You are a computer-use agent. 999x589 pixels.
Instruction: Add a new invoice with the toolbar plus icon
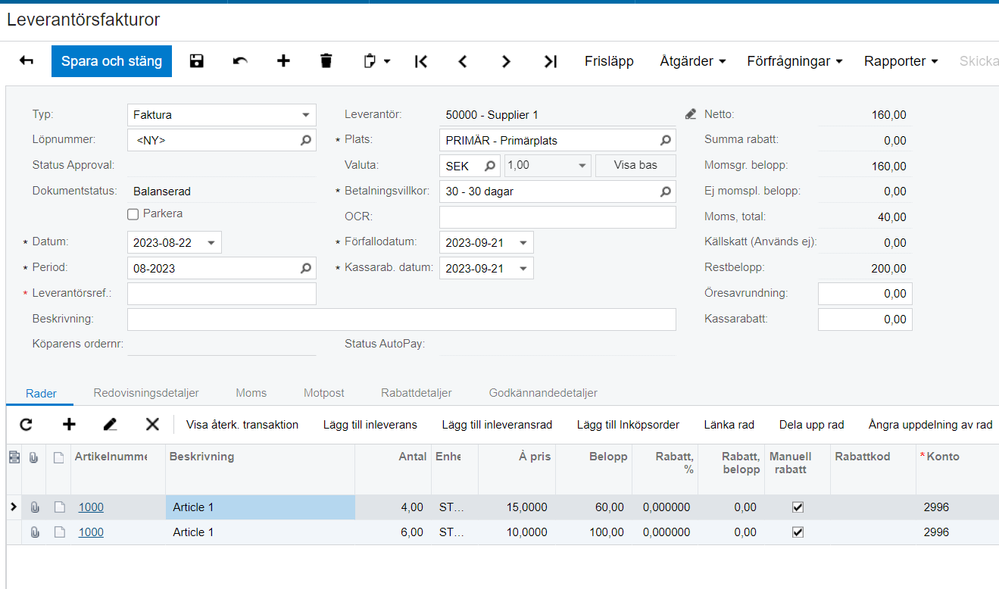[284, 61]
